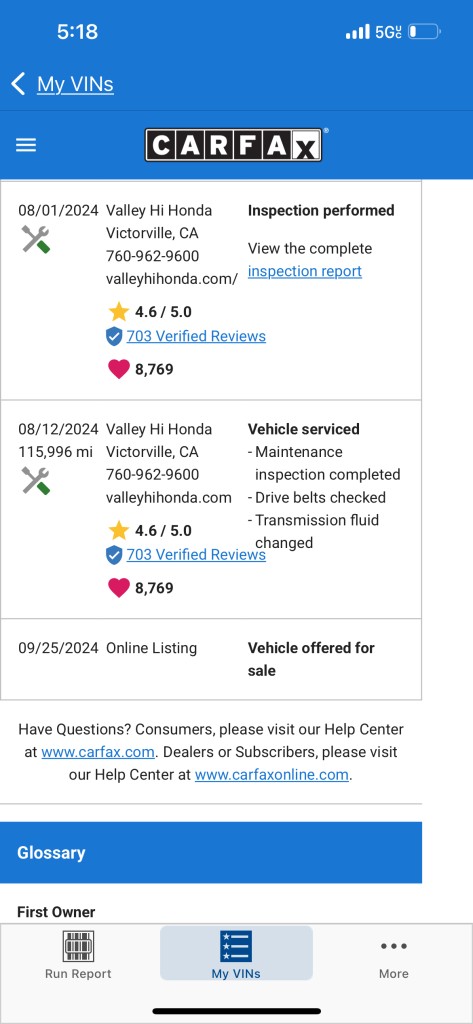Open the Run Report tab
Screen dimensions: 473x1024
[78, 954]
